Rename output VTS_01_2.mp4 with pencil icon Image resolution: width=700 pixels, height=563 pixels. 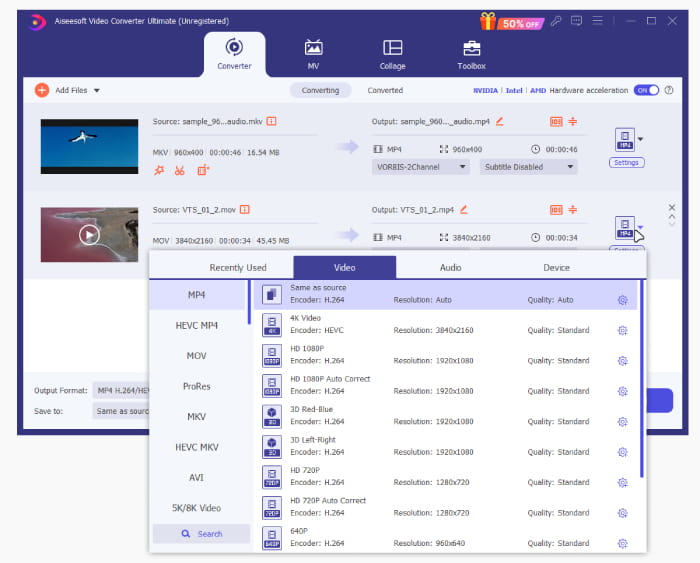click(464, 209)
